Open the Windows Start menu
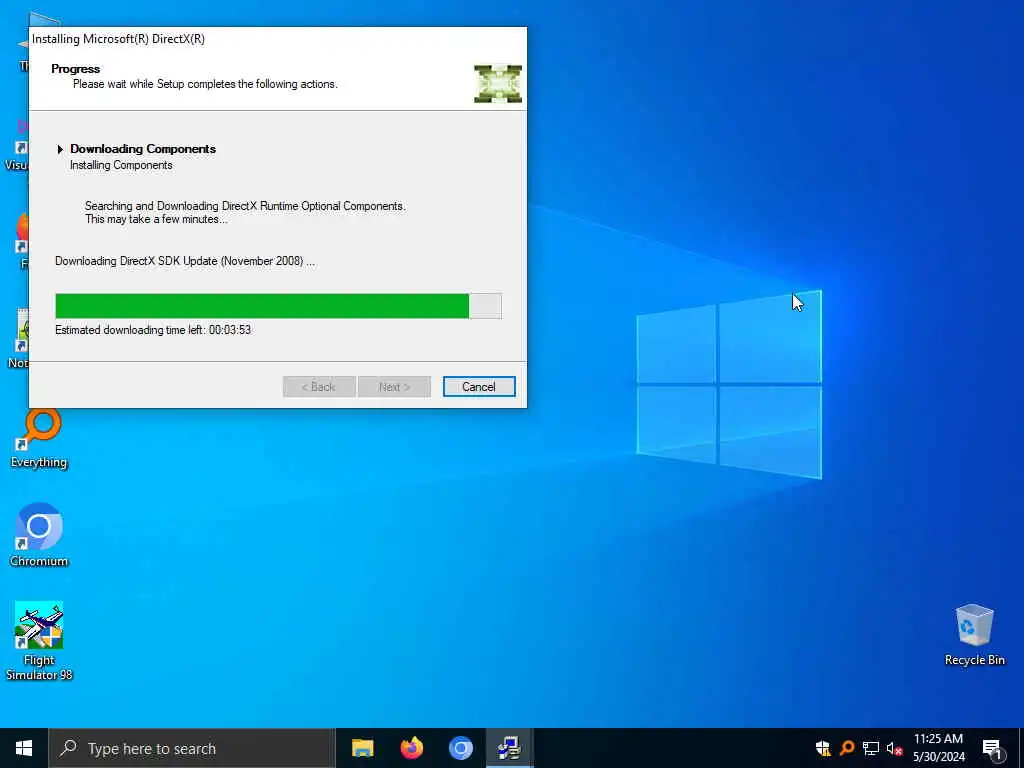The width and height of the screenshot is (1024, 768). pos(24,748)
